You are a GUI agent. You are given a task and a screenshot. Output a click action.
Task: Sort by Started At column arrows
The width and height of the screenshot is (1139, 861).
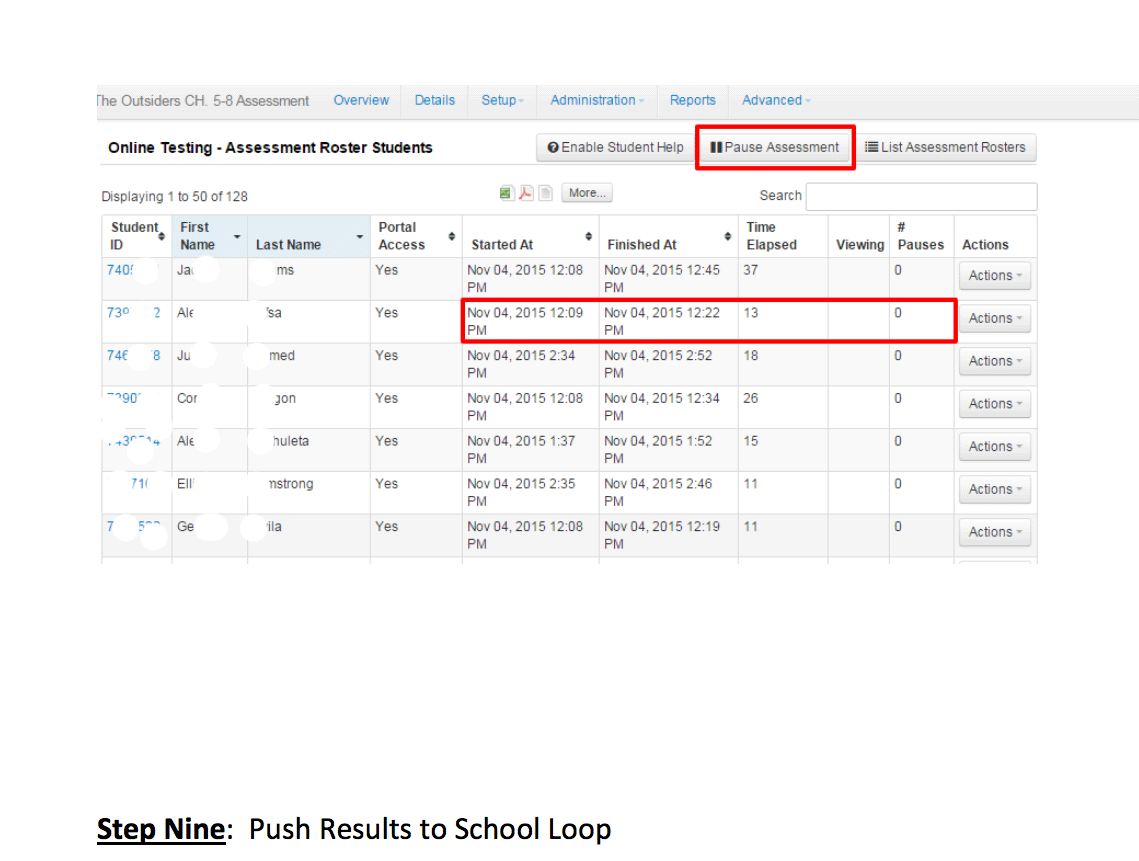click(588, 236)
